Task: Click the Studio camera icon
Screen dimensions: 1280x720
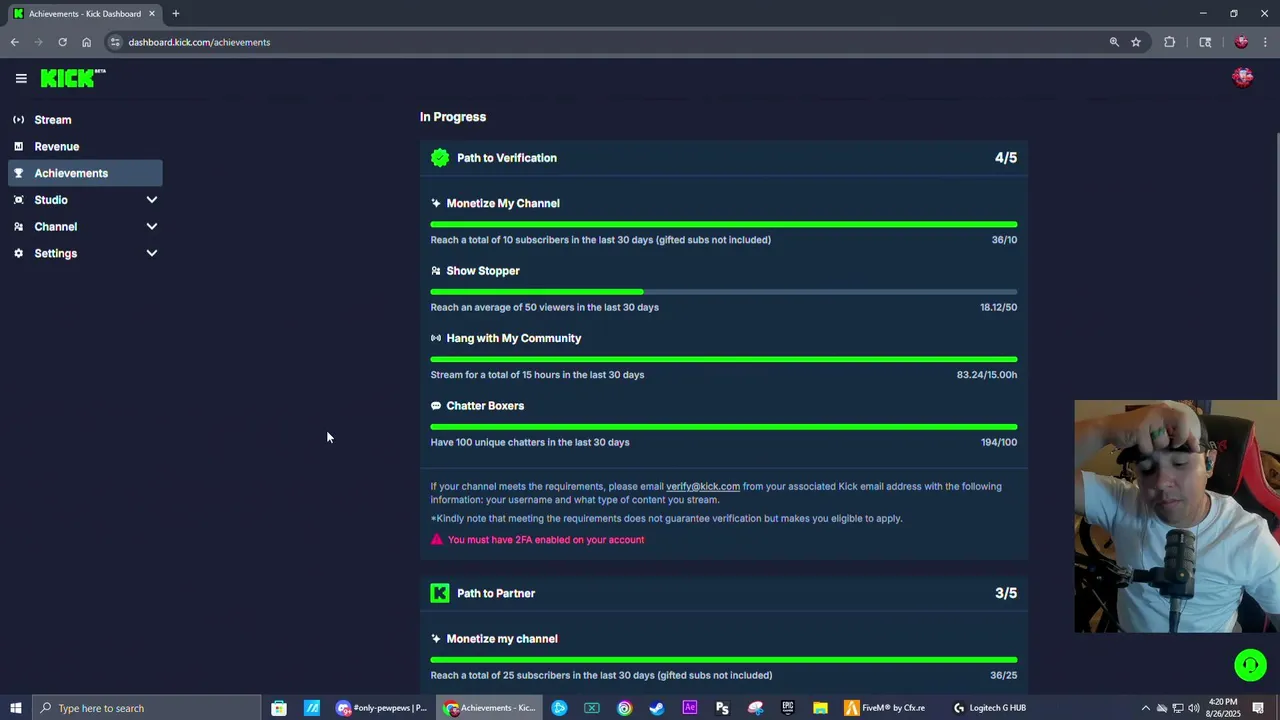Action: [x=18, y=200]
